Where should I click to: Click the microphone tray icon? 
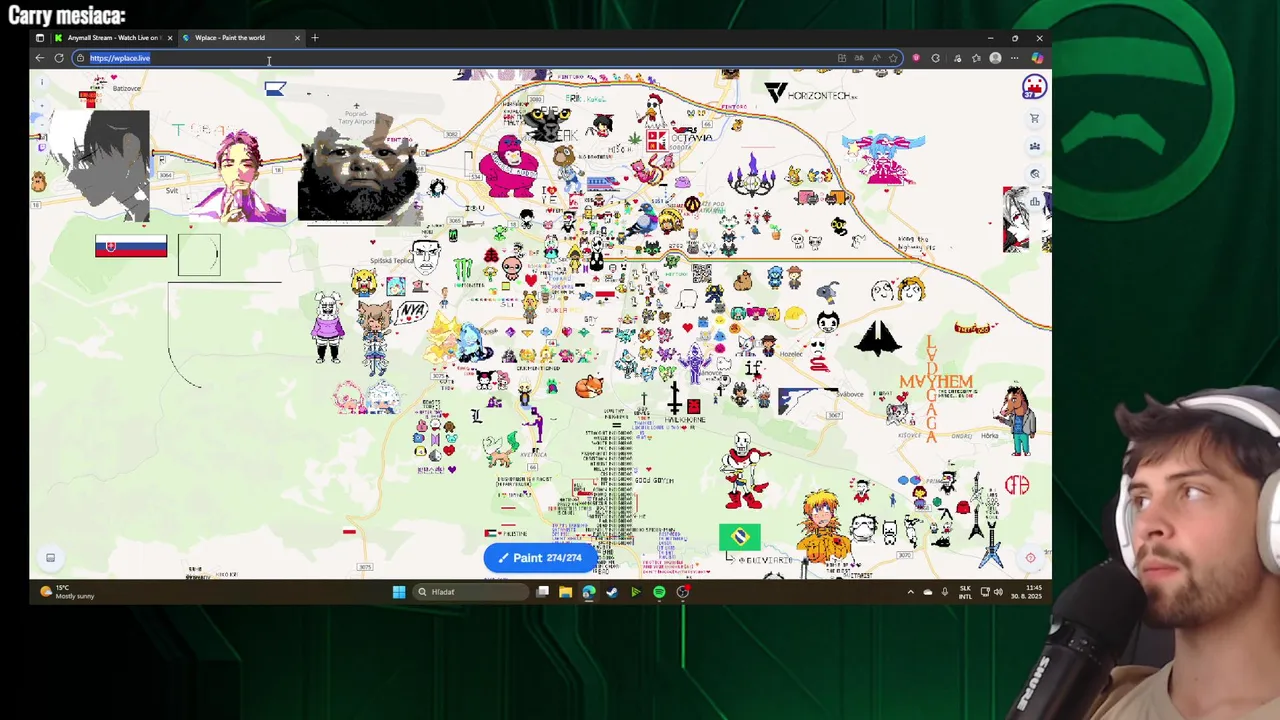944,592
